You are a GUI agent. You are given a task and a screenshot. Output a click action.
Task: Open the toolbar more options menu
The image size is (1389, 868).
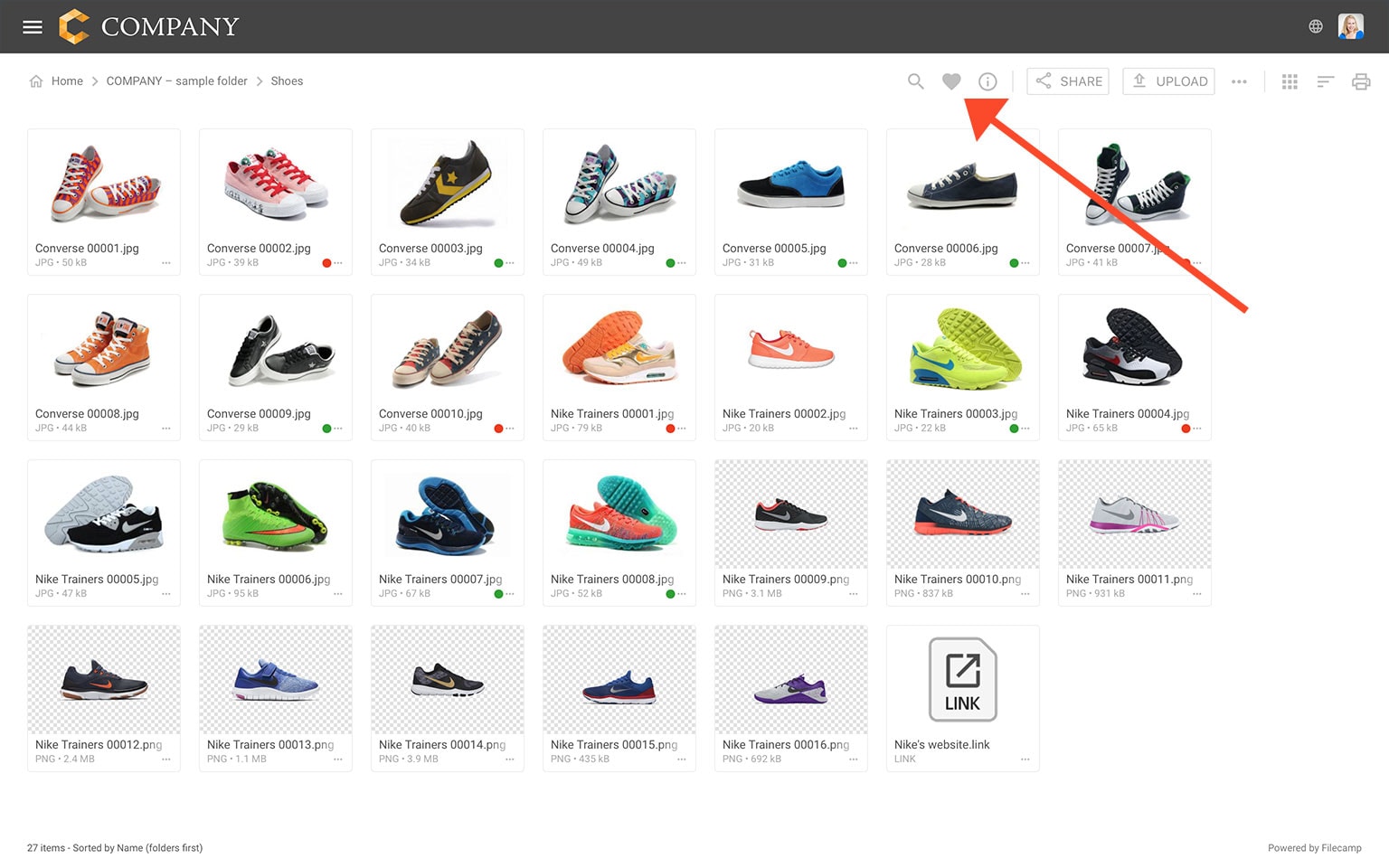click(x=1239, y=81)
